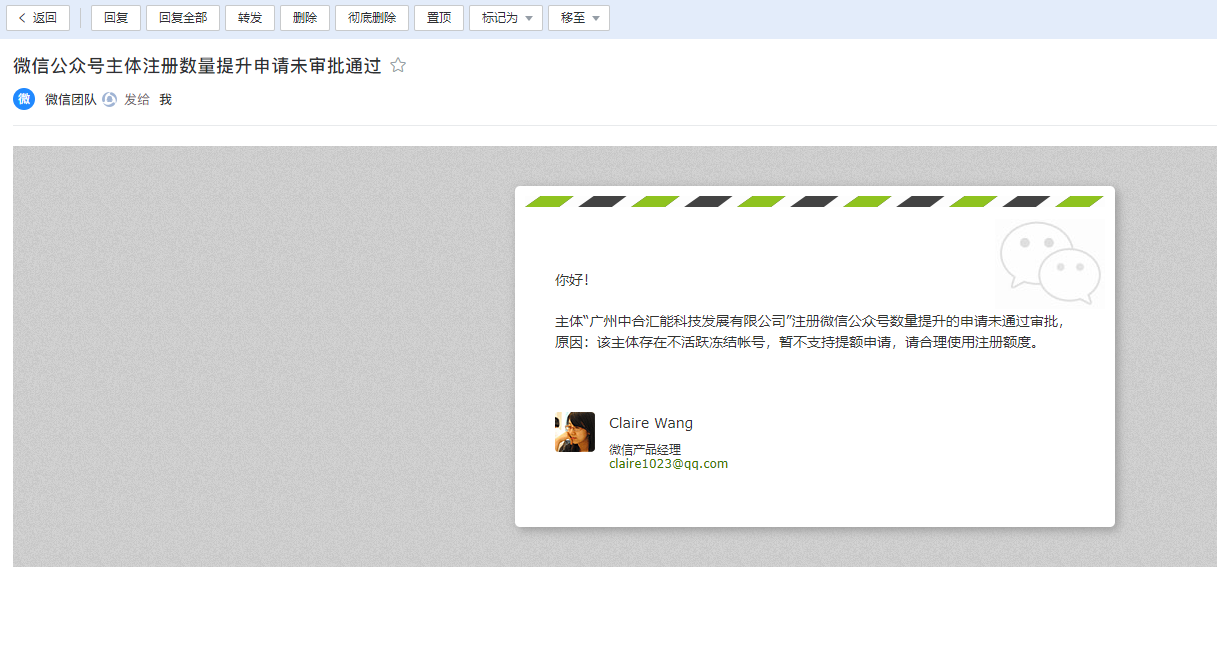Star this email next to the subject
This screenshot has width=1217, height=647.
tap(398, 66)
